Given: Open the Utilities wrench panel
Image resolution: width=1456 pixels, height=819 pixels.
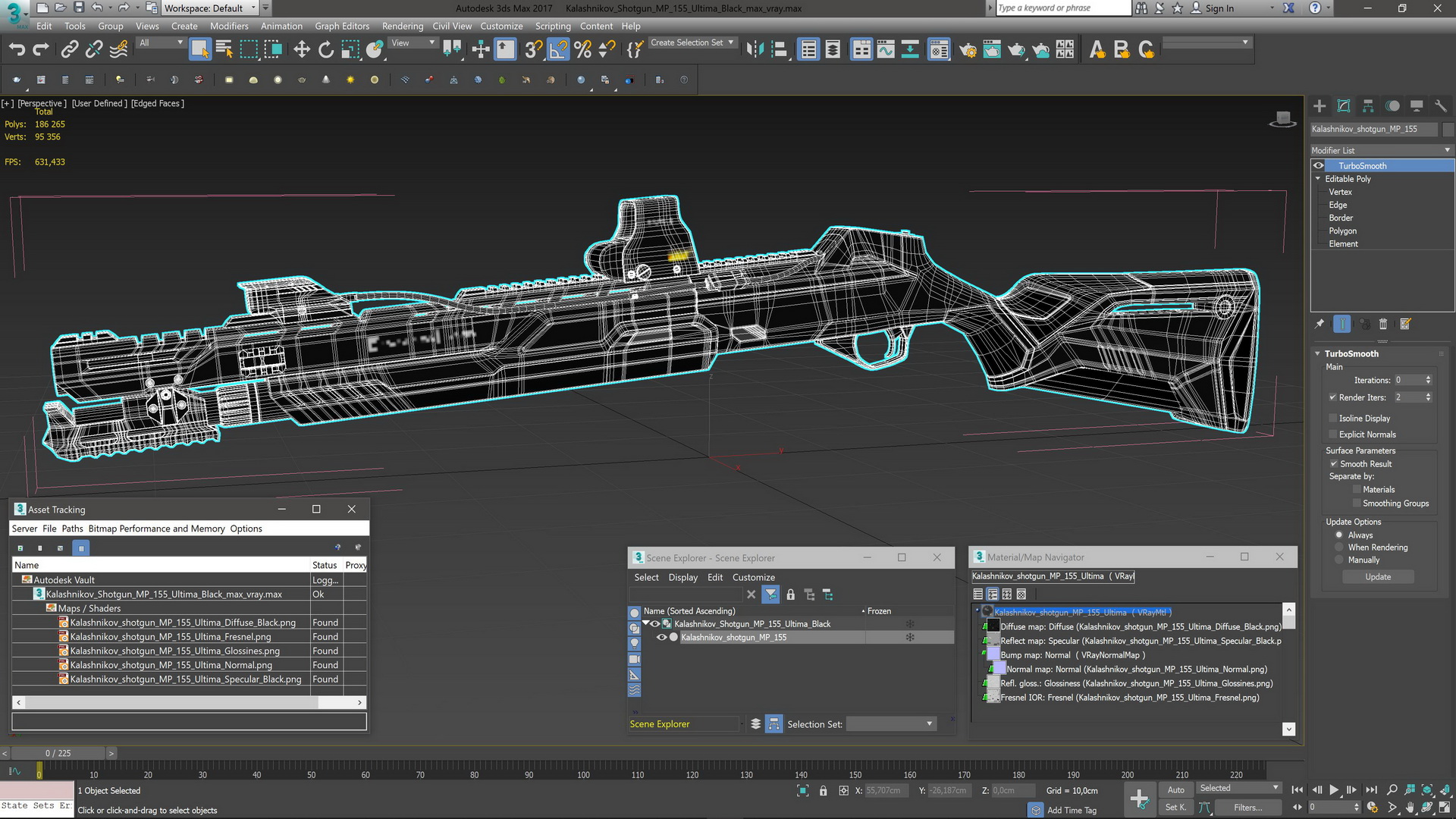Looking at the screenshot, I should coord(1441,106).
